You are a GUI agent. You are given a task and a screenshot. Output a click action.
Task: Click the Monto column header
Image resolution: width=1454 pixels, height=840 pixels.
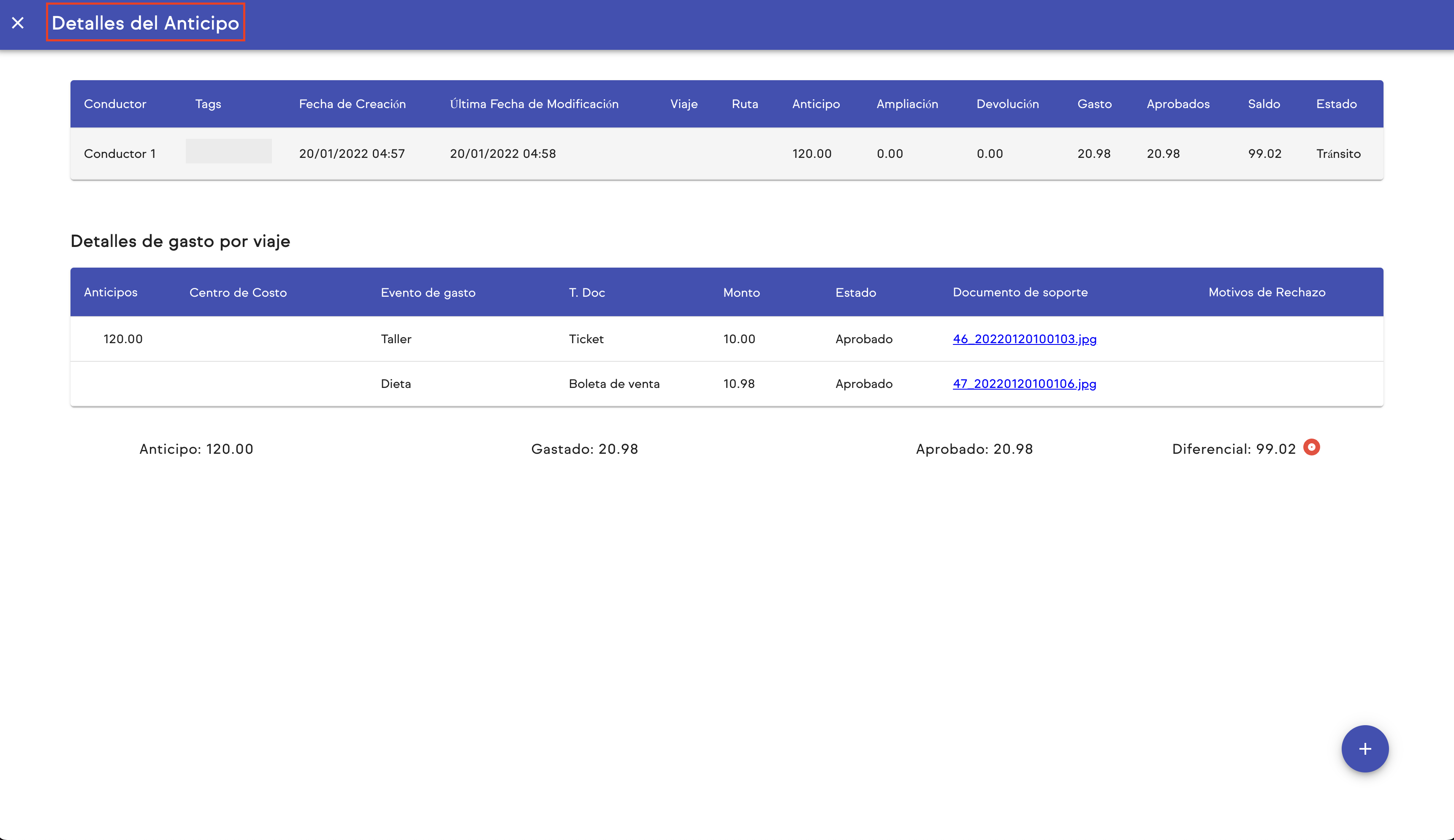(741, 293)
